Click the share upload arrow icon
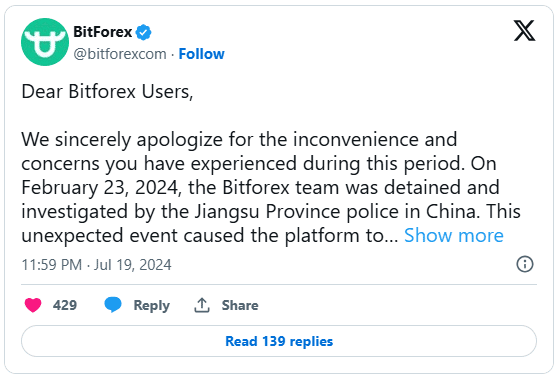559x380 pixels. coord(202,305)
